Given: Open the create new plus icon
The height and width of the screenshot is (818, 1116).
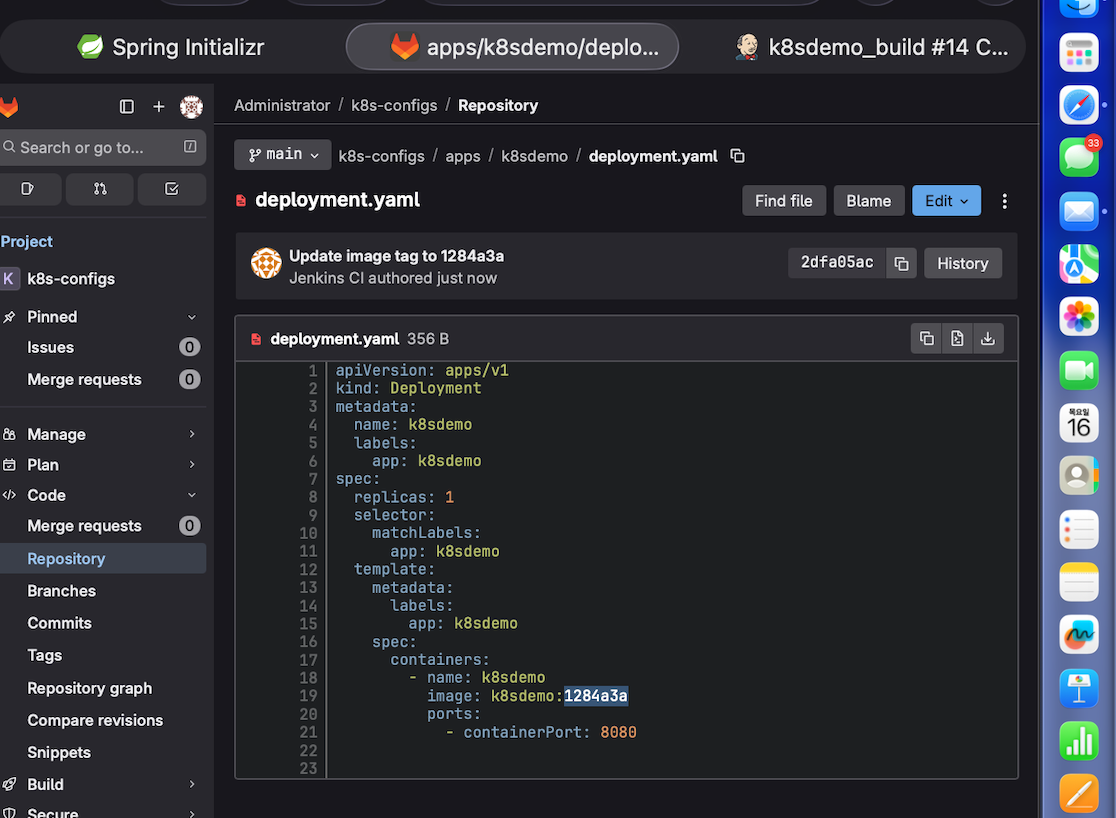Looking at the screenshot, I should [x=158, y=106].
